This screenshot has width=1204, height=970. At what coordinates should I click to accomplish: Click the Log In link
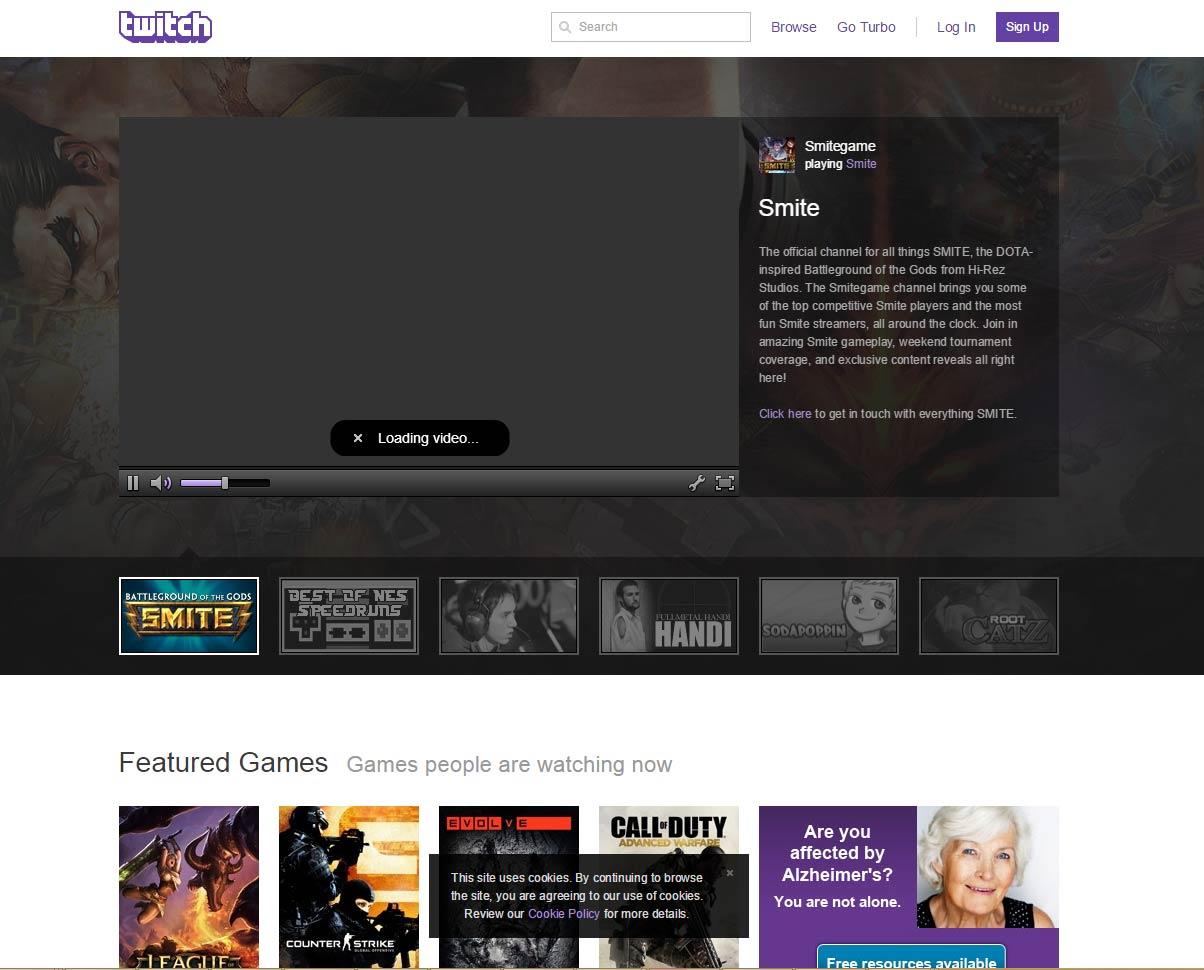tap(956, 27)
